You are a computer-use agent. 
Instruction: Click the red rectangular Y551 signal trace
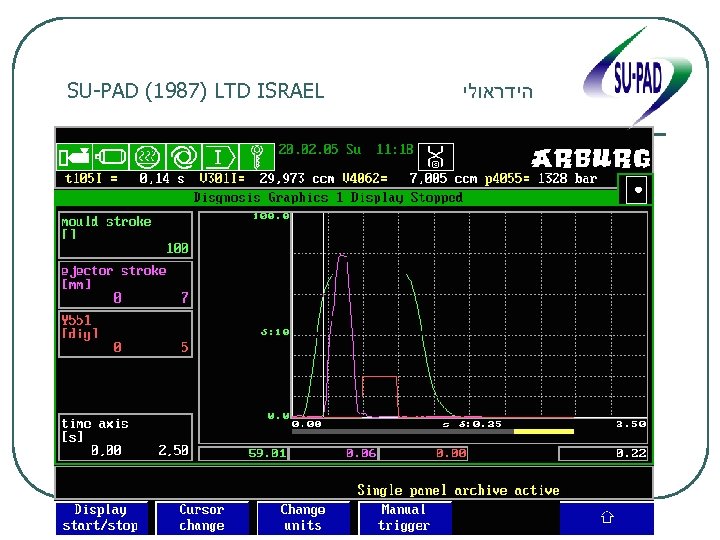point(380,396)
